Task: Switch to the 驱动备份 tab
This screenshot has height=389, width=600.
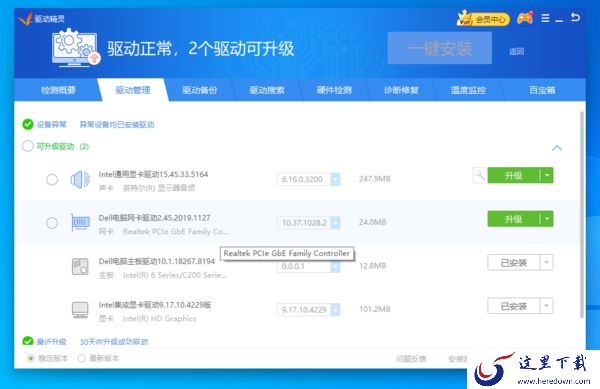Action: (200, 90)
